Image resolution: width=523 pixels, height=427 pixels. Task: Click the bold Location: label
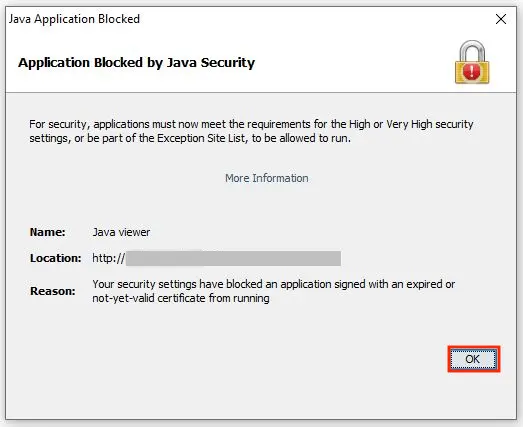(55, 258)
